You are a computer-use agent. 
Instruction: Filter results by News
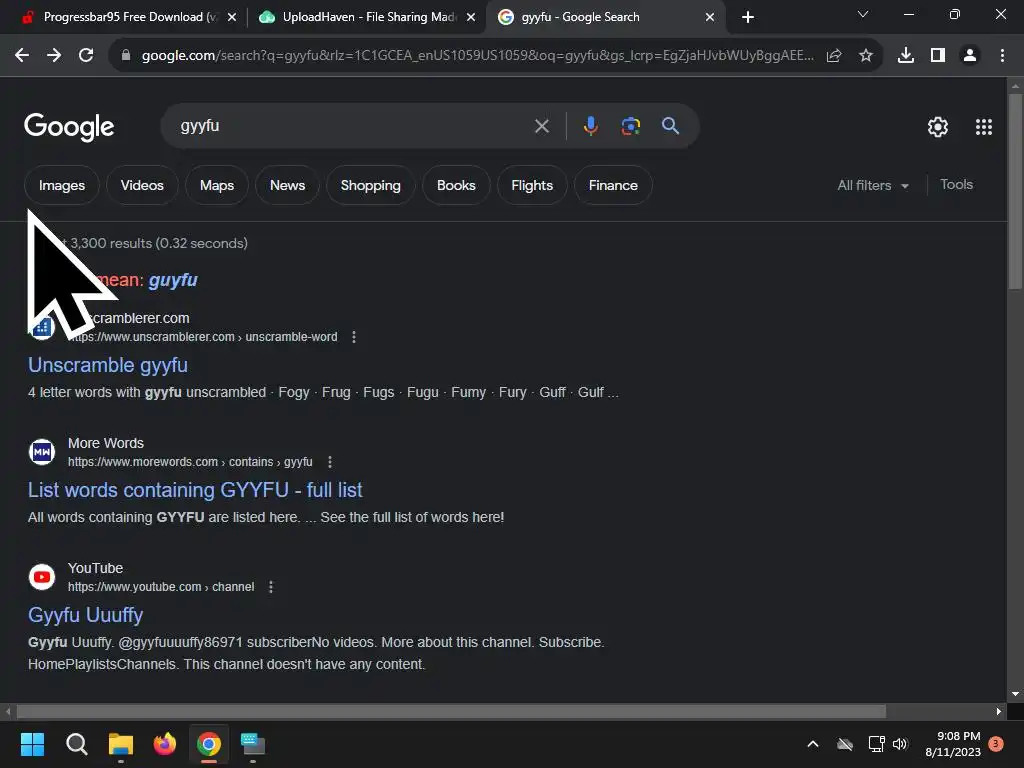[287, 185]
